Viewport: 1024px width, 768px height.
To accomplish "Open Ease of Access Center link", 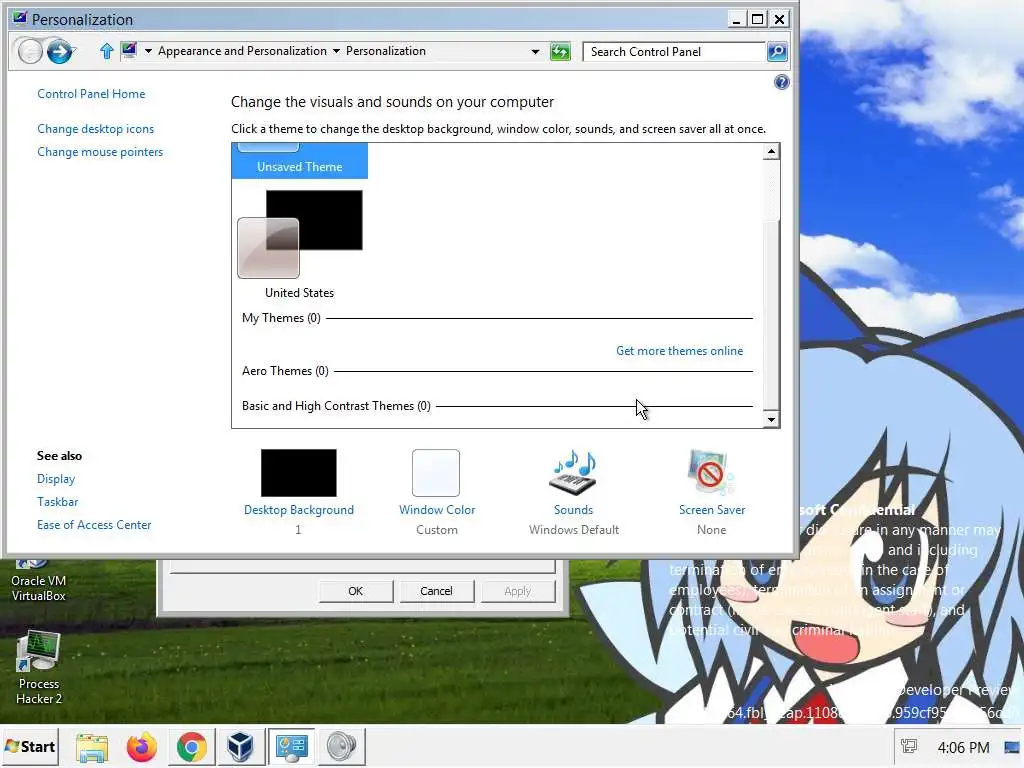I will [94, 524].
